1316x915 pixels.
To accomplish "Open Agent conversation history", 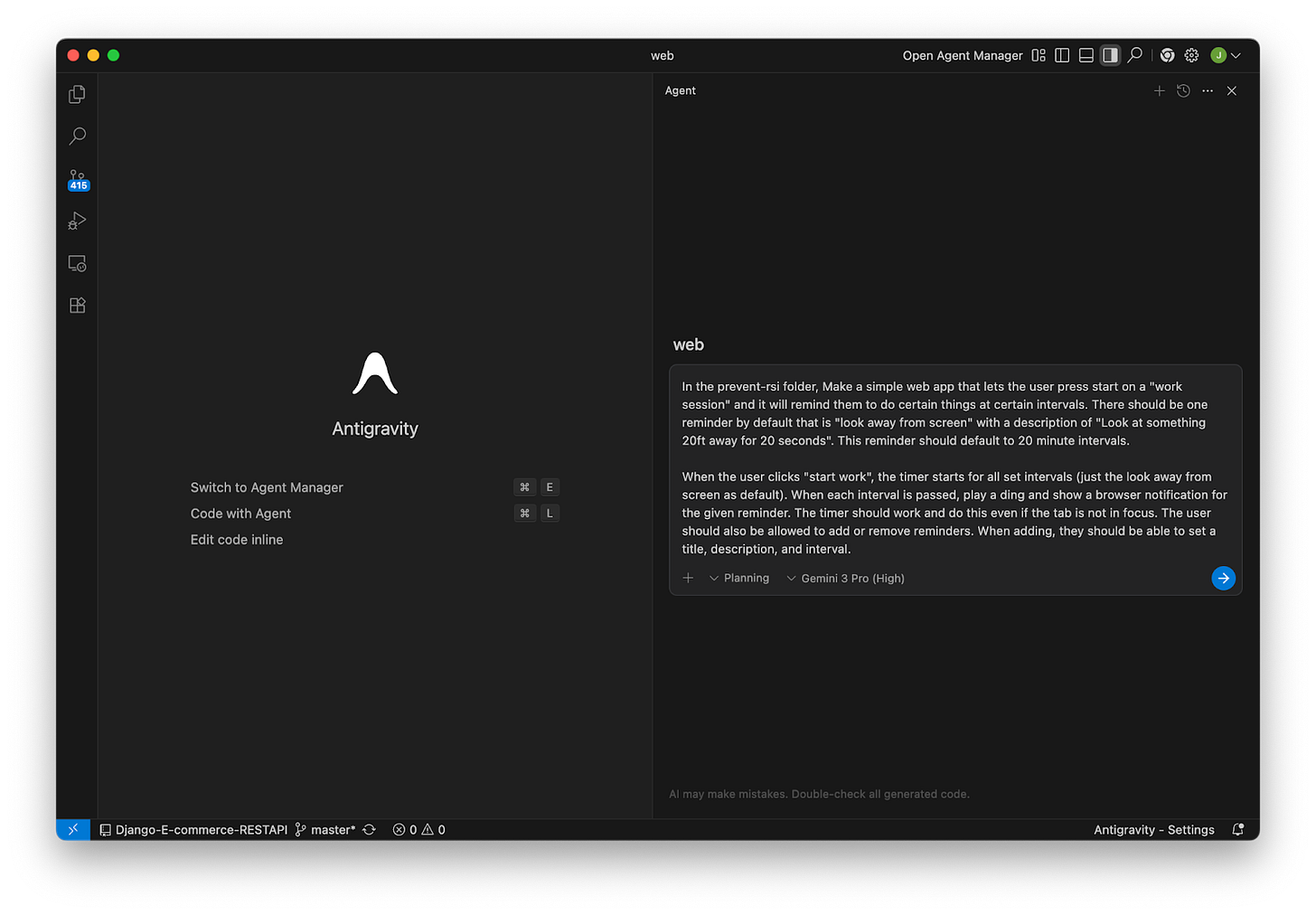I will pyautogui.click(x=1183, y=90).
